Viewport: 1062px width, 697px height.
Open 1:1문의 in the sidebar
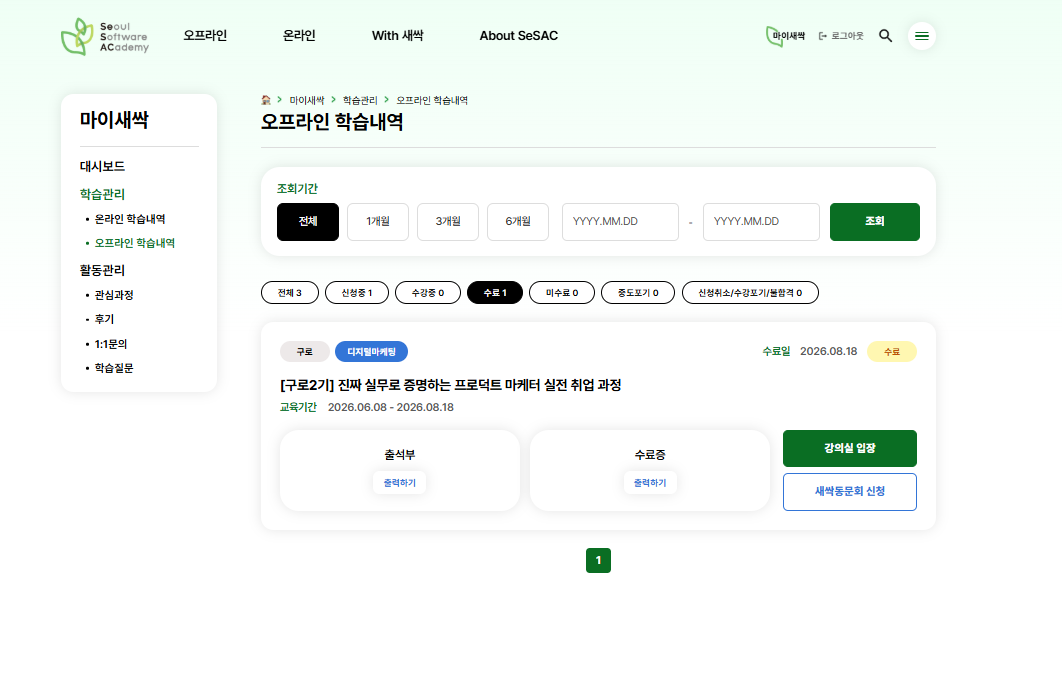[110, 344]
